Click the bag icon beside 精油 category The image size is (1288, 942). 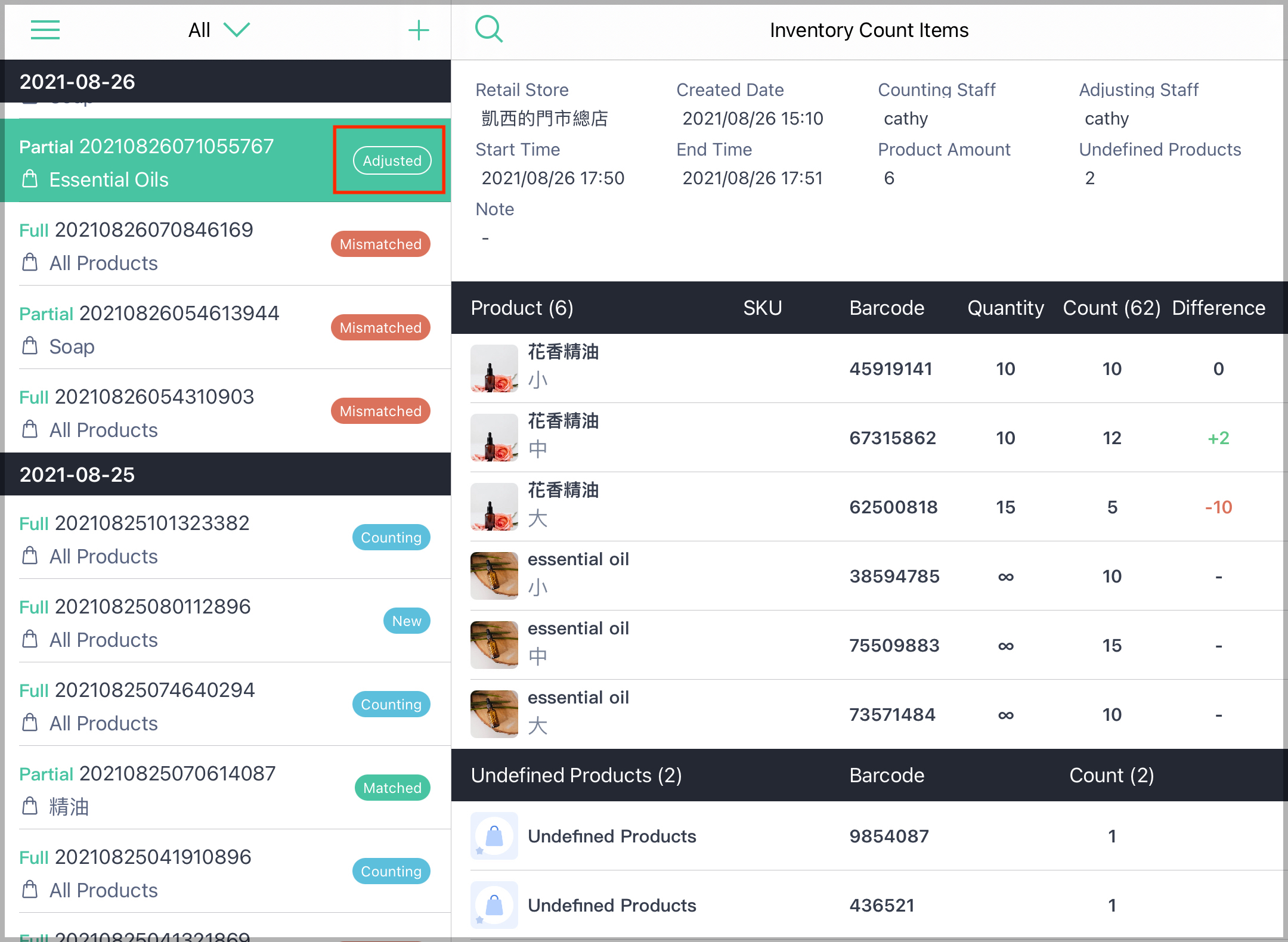[x=30, y=806]
